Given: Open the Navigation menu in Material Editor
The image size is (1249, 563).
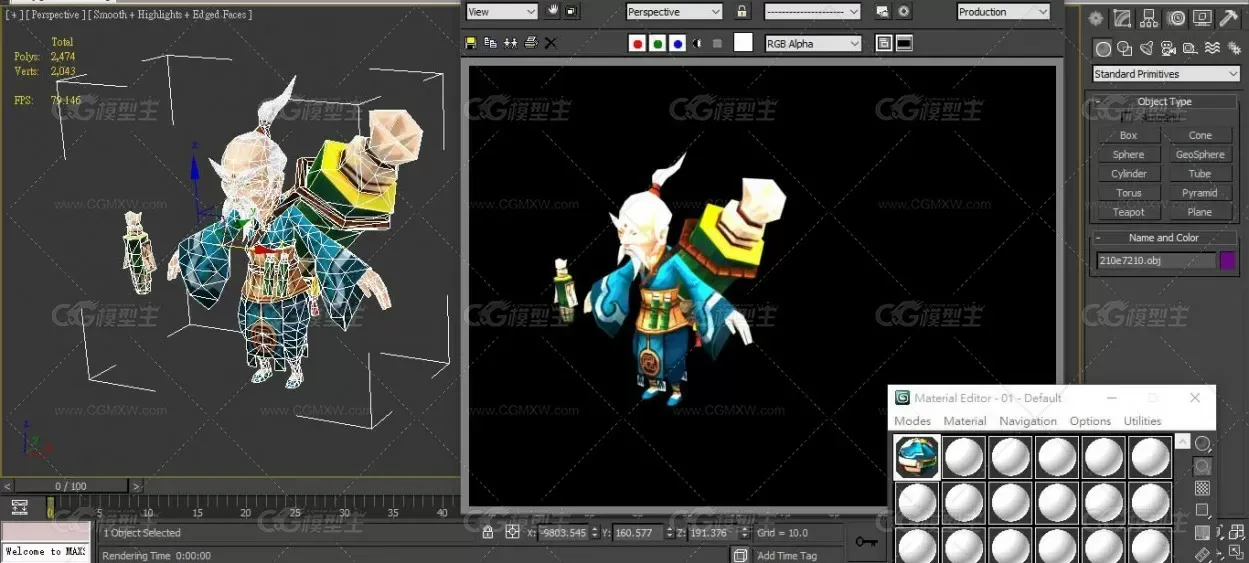Looking at the screenshot, I should (1028, 421).
